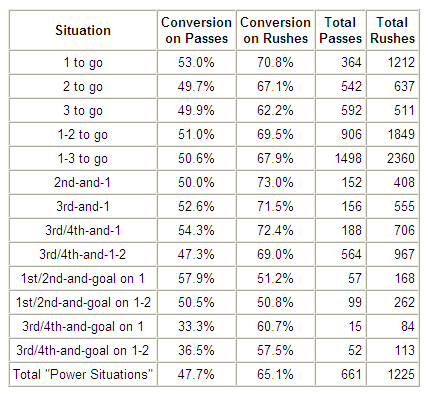Screen dimensions: 428x394
Task: Click the "2 to go" situation cell
Action: [x=83, y=86]
